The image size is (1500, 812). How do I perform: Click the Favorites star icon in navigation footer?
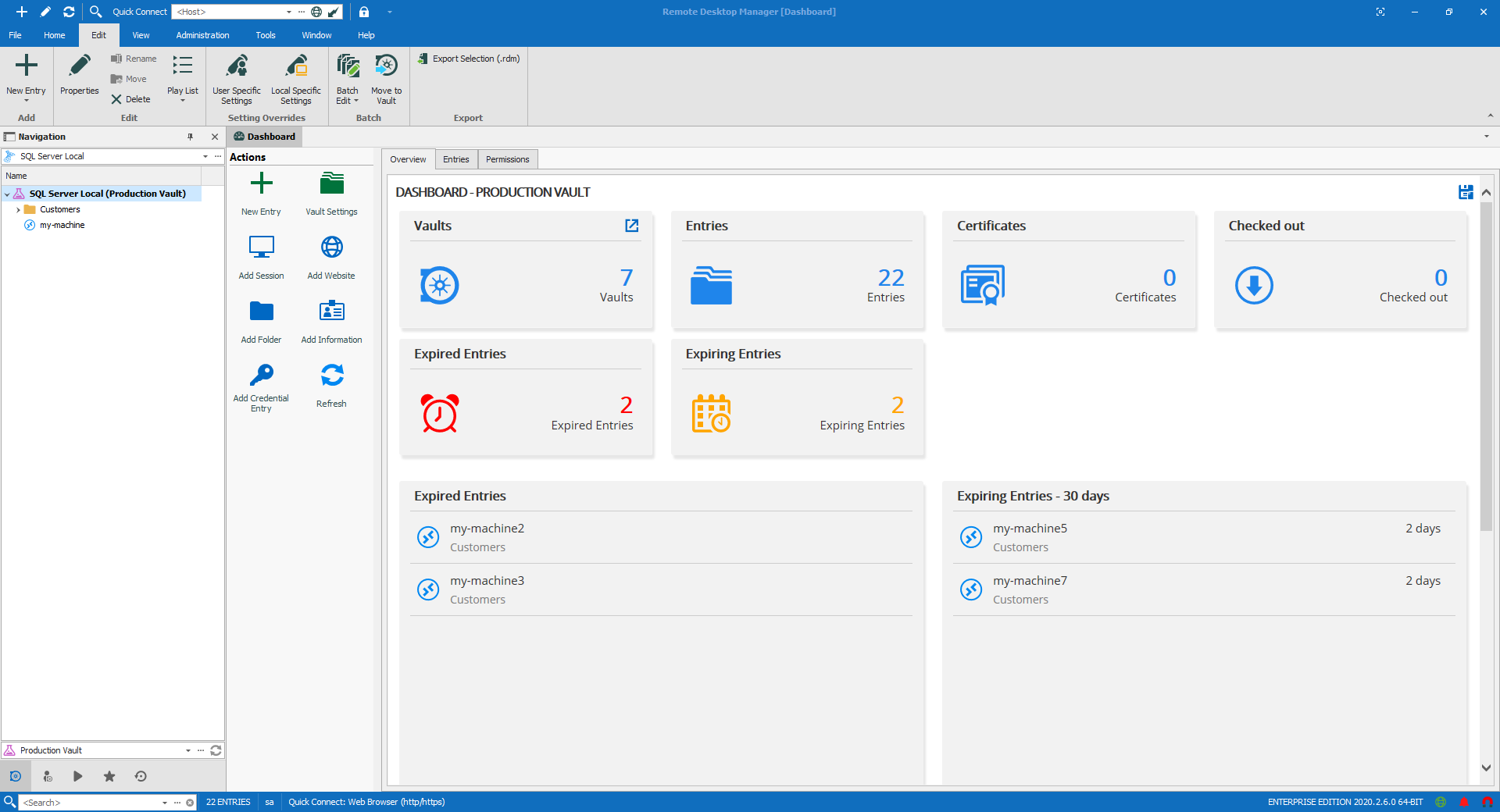(109, 776)
